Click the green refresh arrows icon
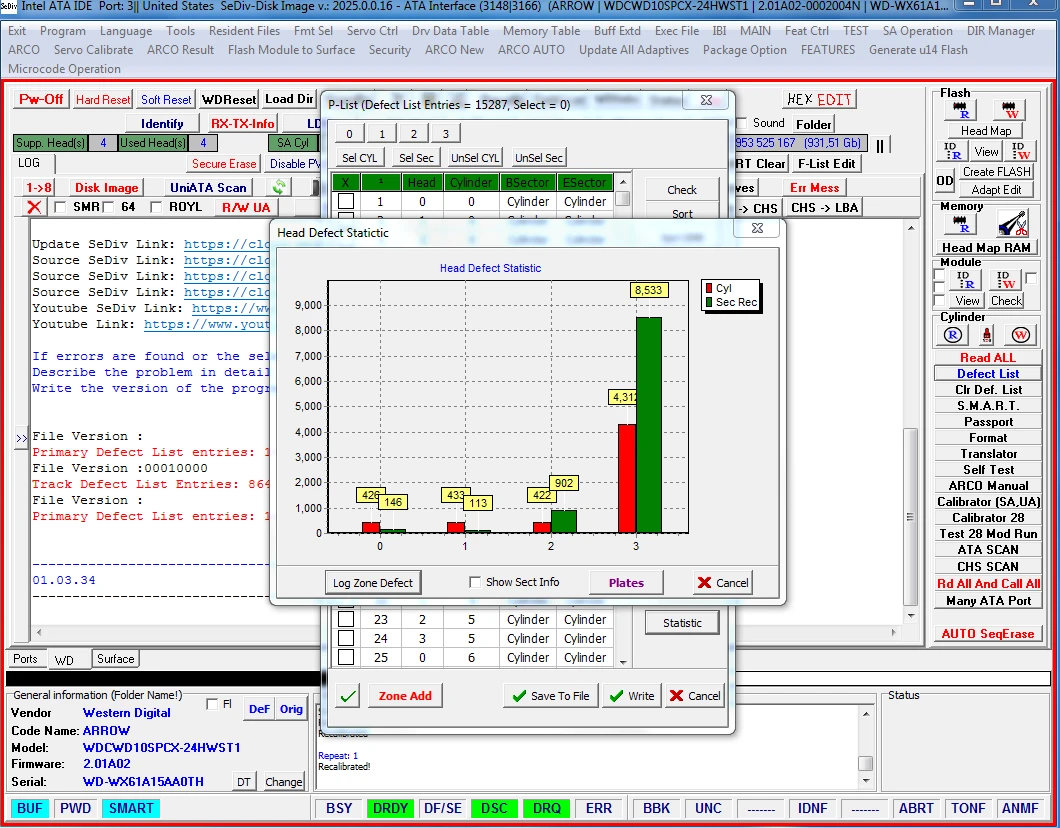This screenshot has height=828, width=1060. point(279,187)
